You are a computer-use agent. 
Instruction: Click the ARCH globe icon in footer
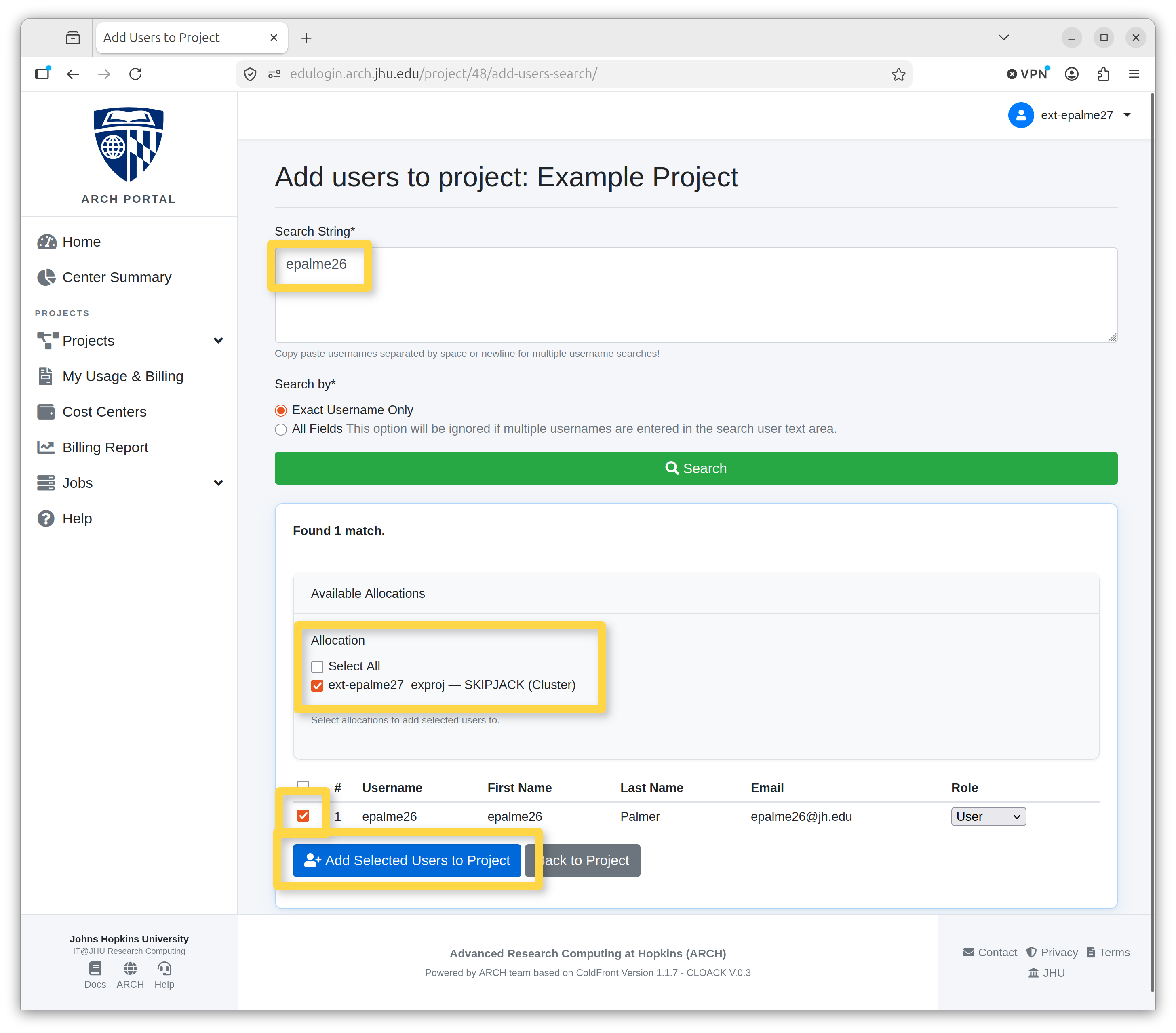point(130,969)
